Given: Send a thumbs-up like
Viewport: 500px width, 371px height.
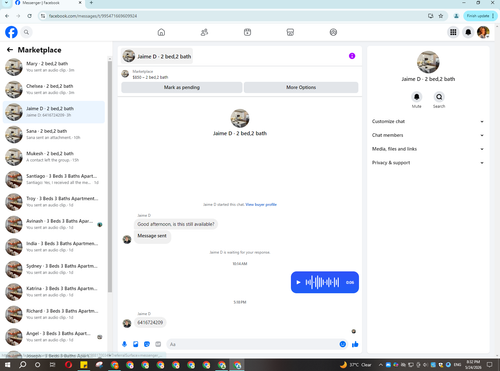Looking at the screenshot, I should pos(355,344).
